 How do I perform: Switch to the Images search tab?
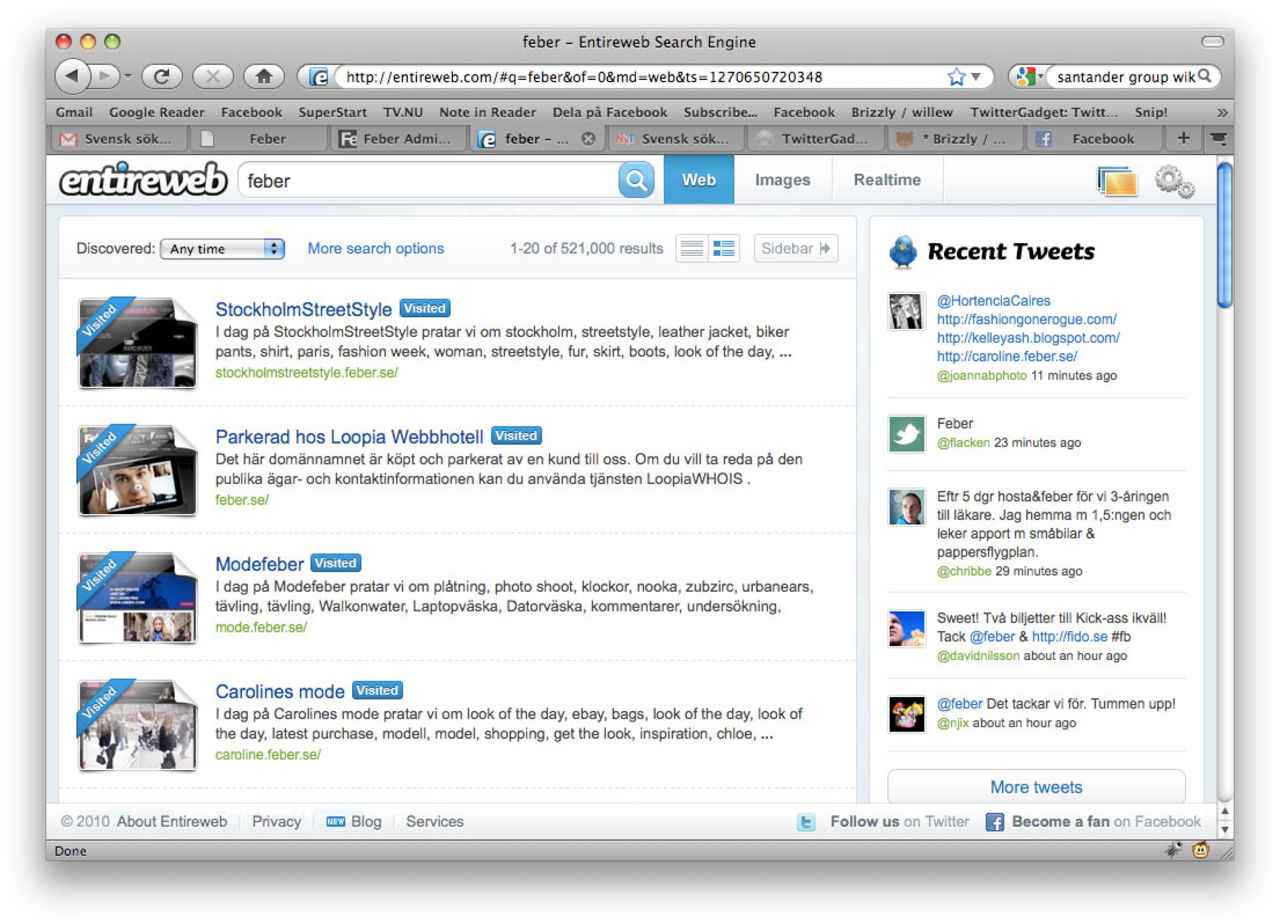(x=782, y=180)
